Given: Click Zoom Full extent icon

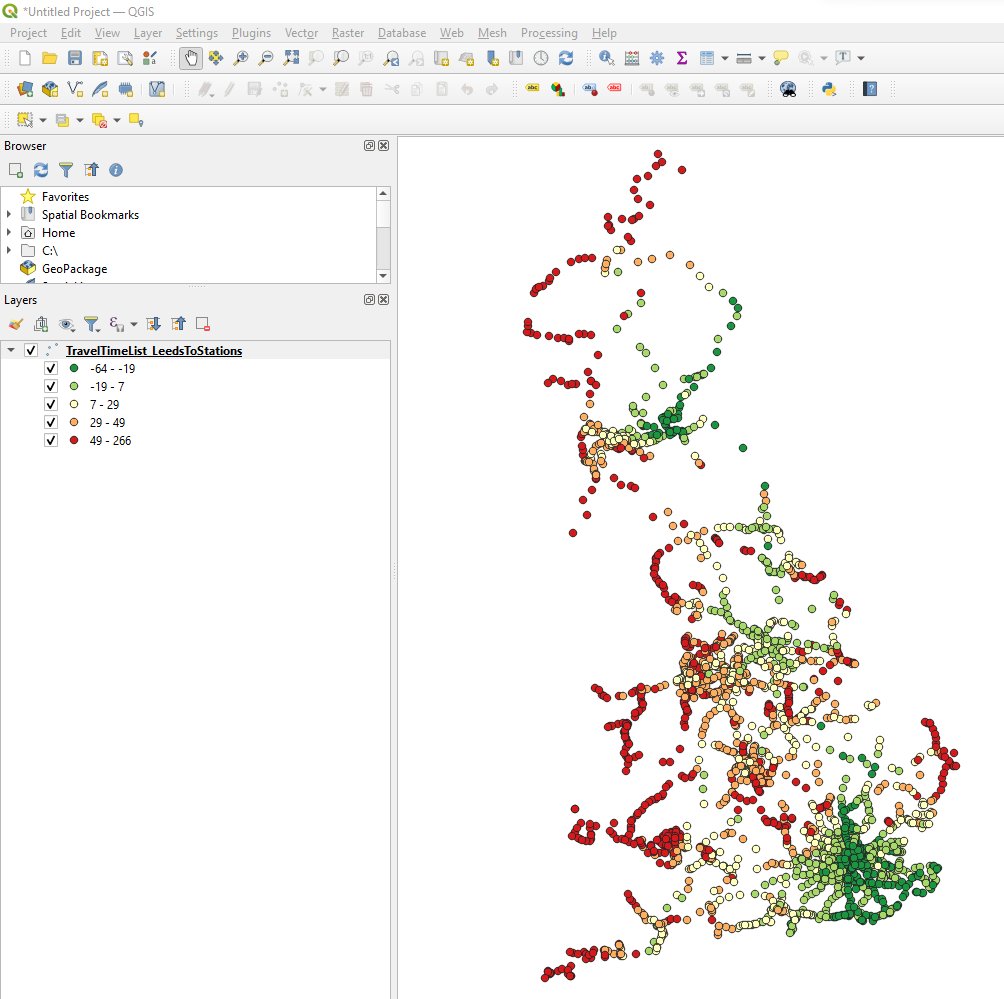Looking at the screenshot, I should coord(290,58).
